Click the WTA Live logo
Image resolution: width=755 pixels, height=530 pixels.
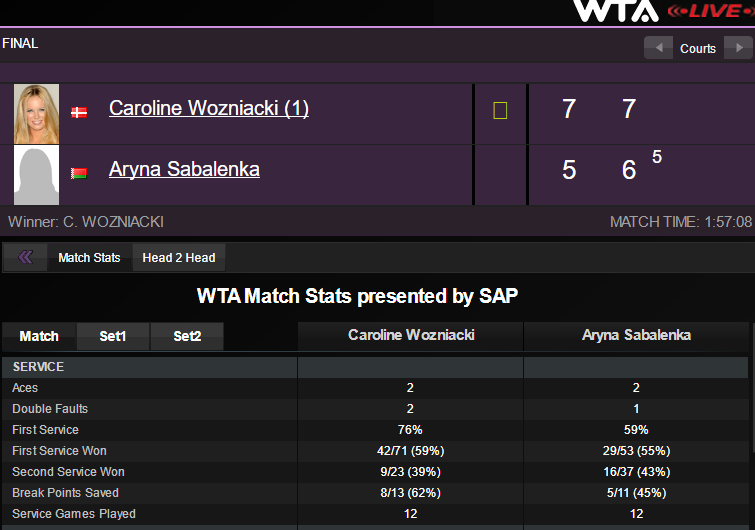(x=662, y=11)
